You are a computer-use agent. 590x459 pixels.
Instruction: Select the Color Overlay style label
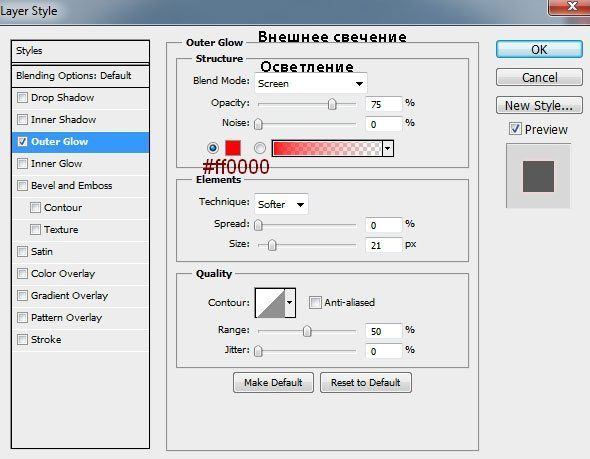coord(63,274)
